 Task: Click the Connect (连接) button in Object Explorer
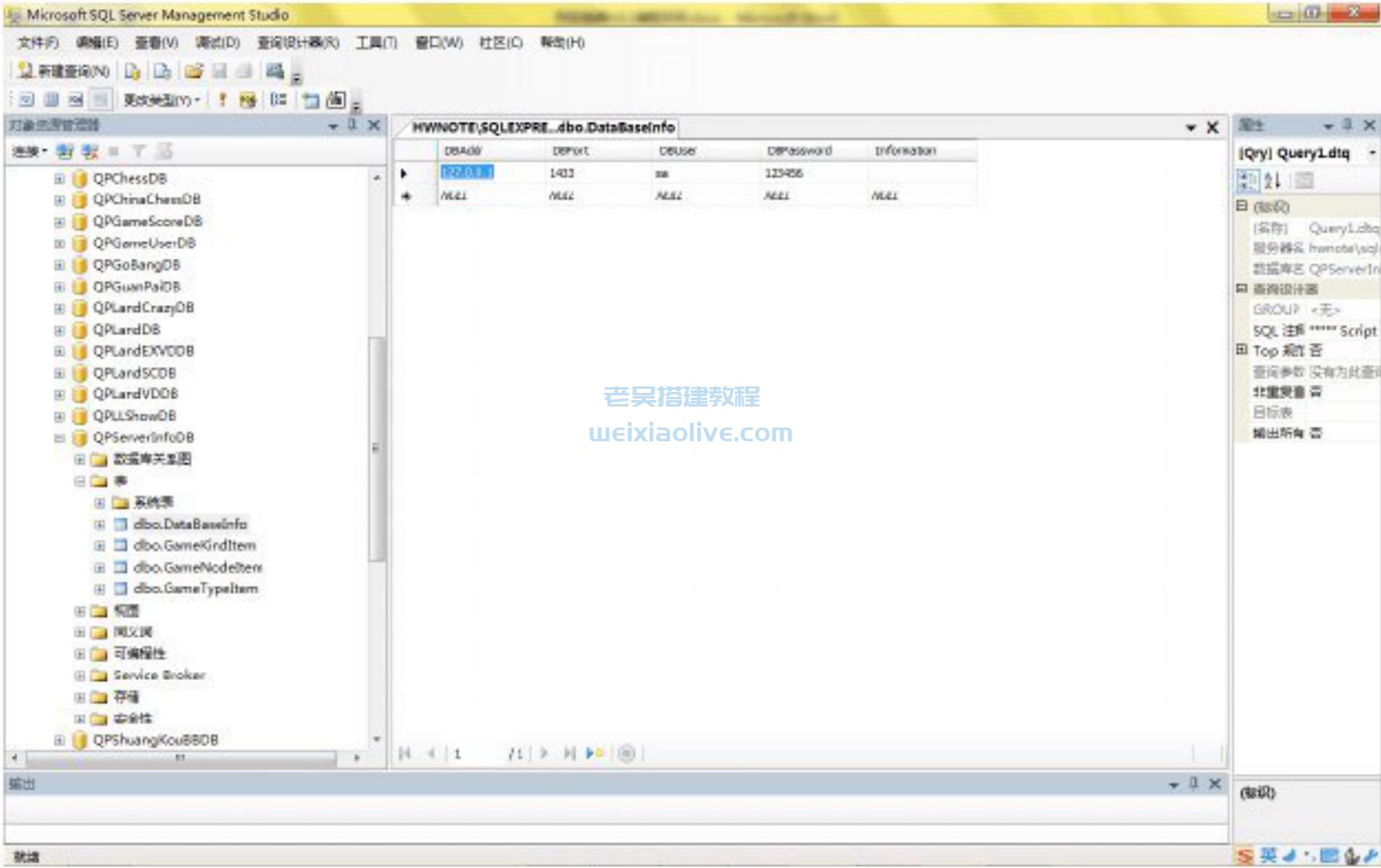tap(29, 152)
